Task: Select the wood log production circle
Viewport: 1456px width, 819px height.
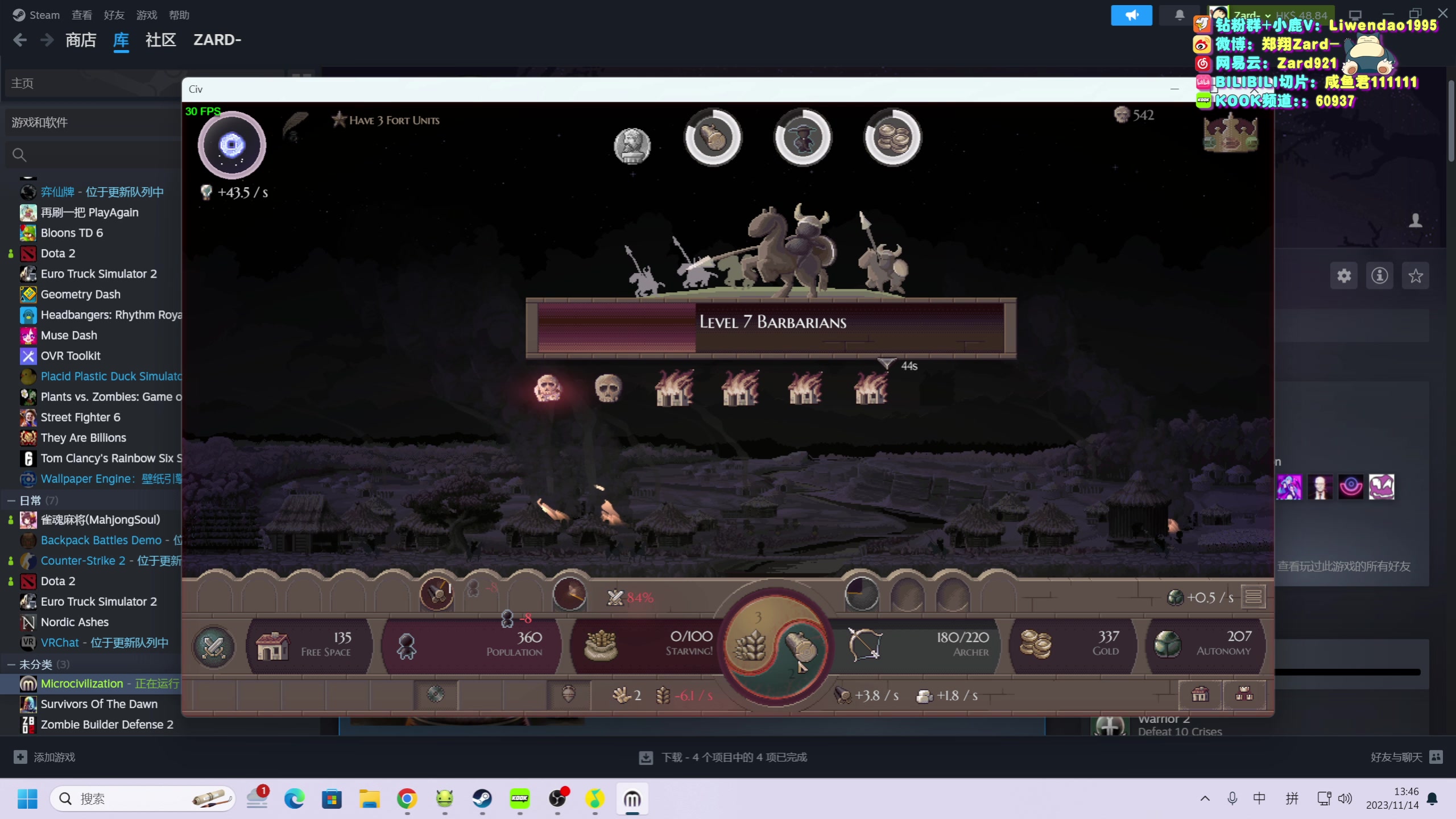Action: [713, 138]
